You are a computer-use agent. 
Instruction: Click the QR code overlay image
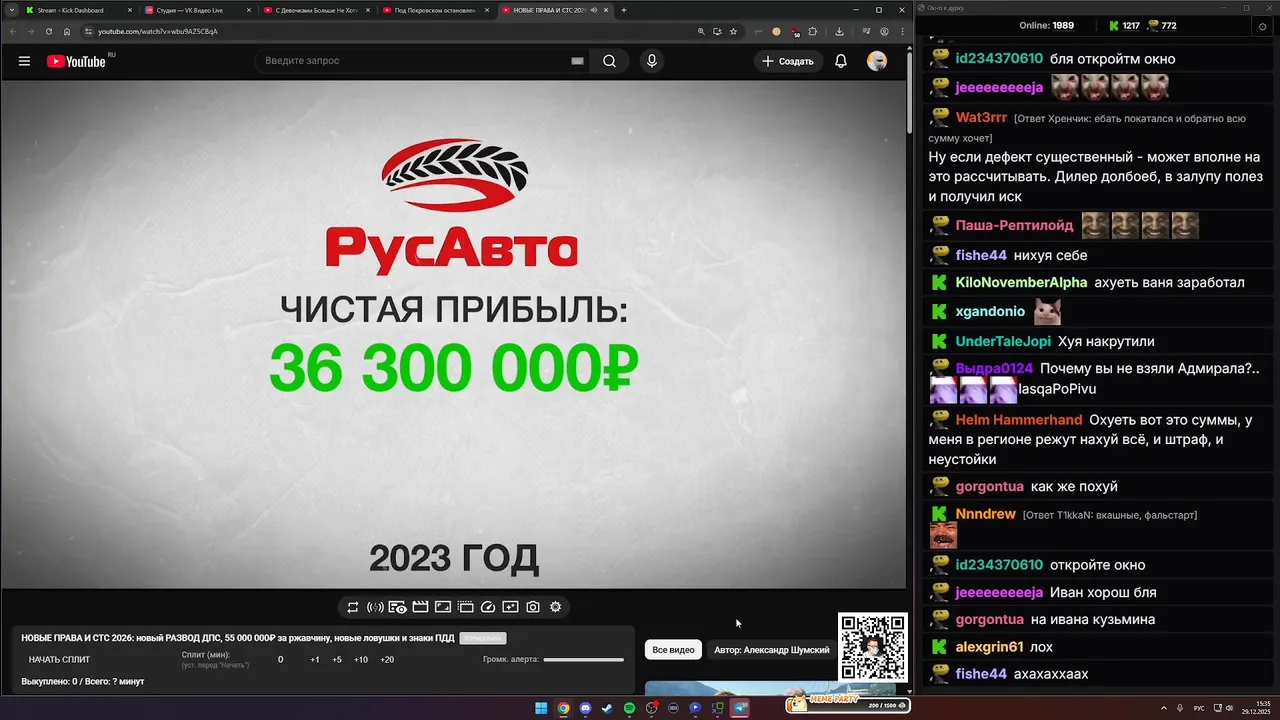(873, 647)
